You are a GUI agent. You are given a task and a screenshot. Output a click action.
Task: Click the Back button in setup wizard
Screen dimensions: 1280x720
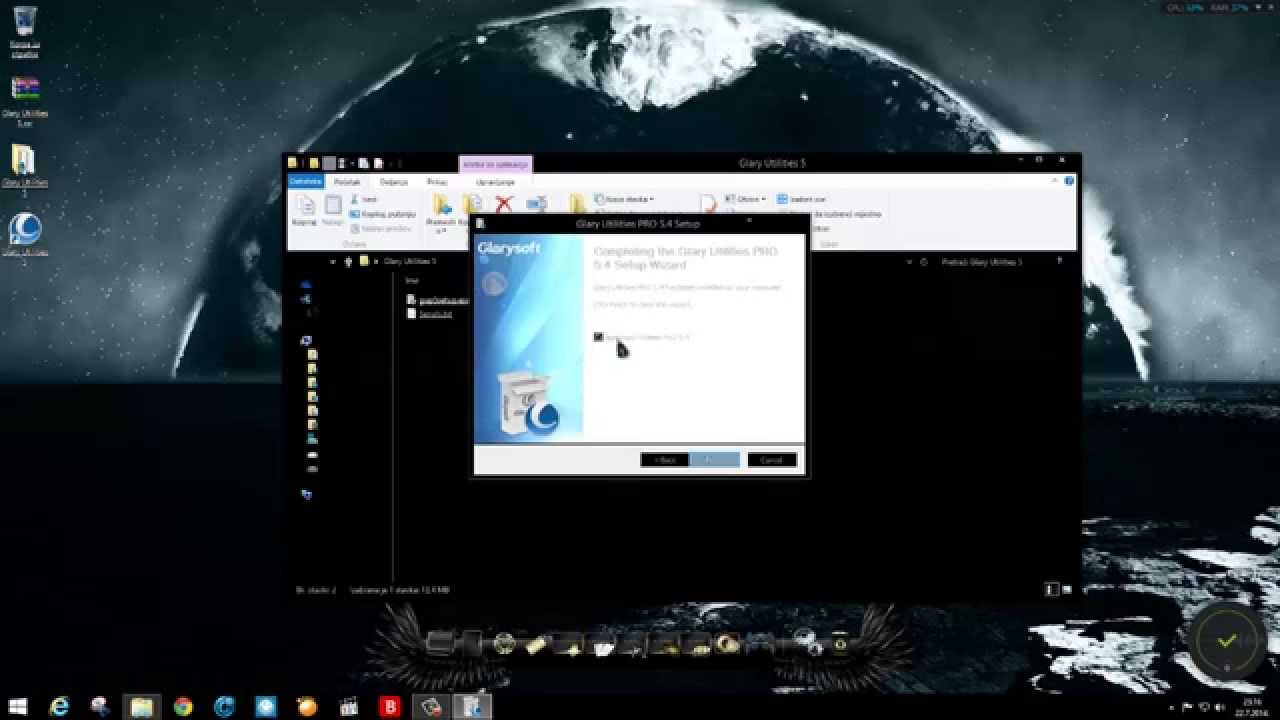[664, 460]
